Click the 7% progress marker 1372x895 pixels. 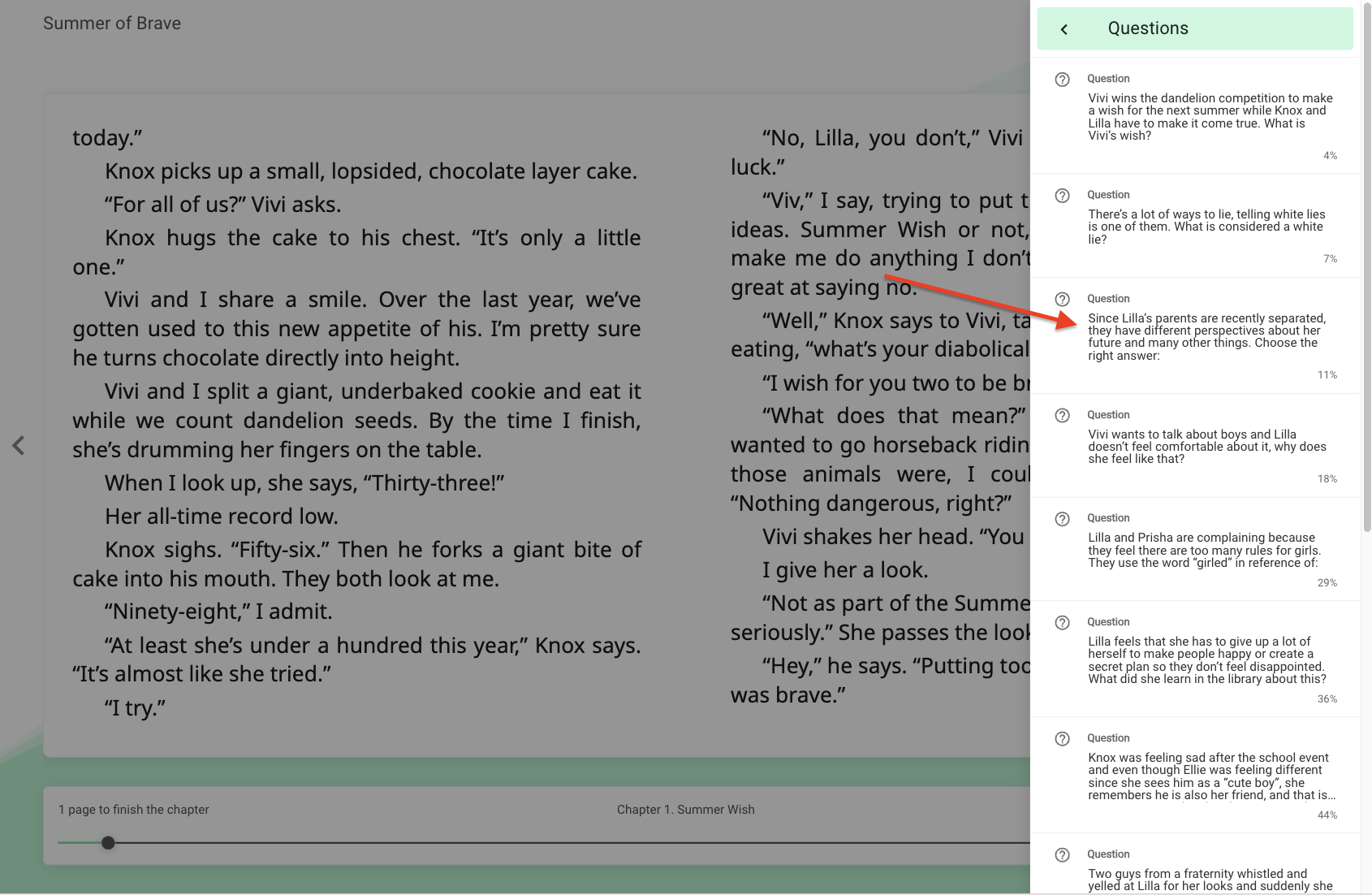pos(1330,259)
